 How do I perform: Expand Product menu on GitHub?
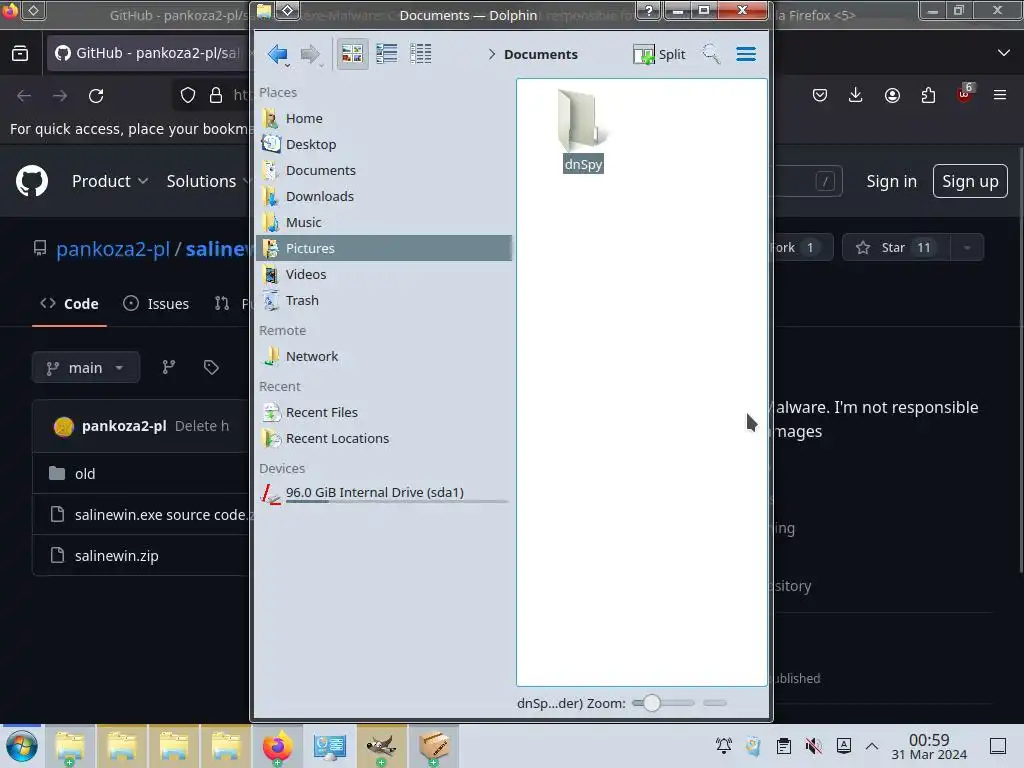tap(110, 181)
